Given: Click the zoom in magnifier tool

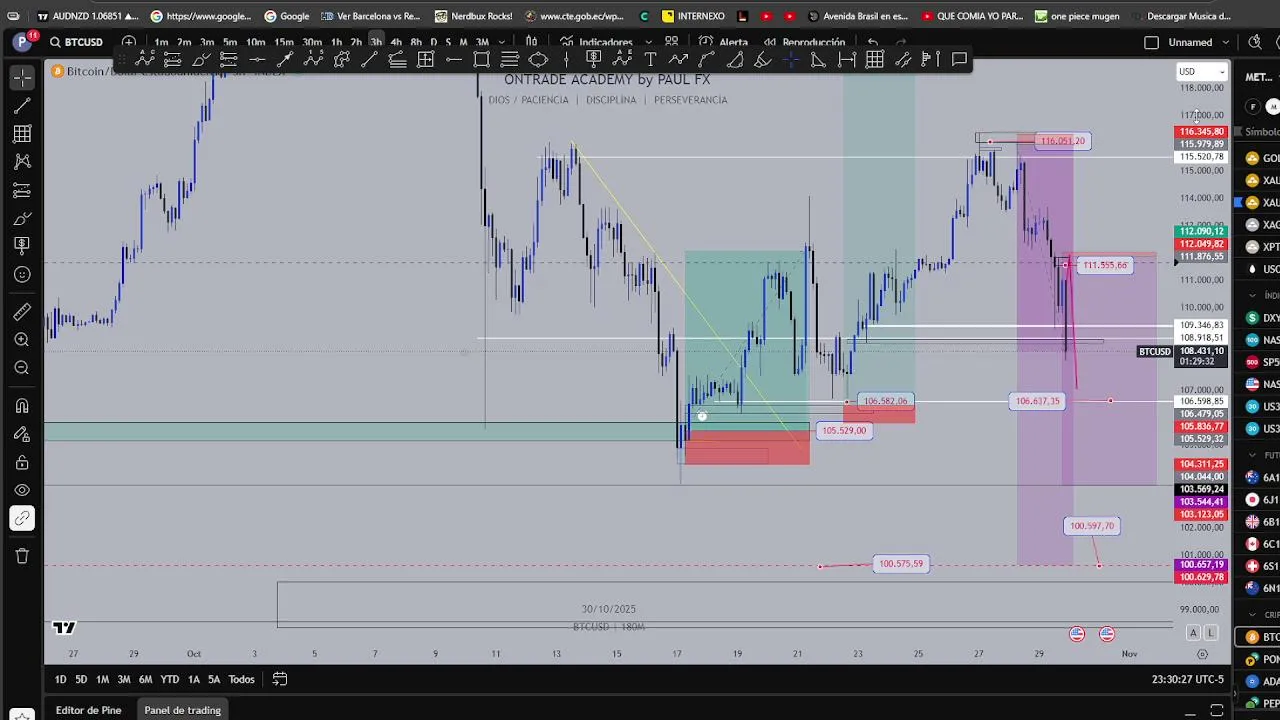Looking at the screenshot, I should click(x=22, y=340).
